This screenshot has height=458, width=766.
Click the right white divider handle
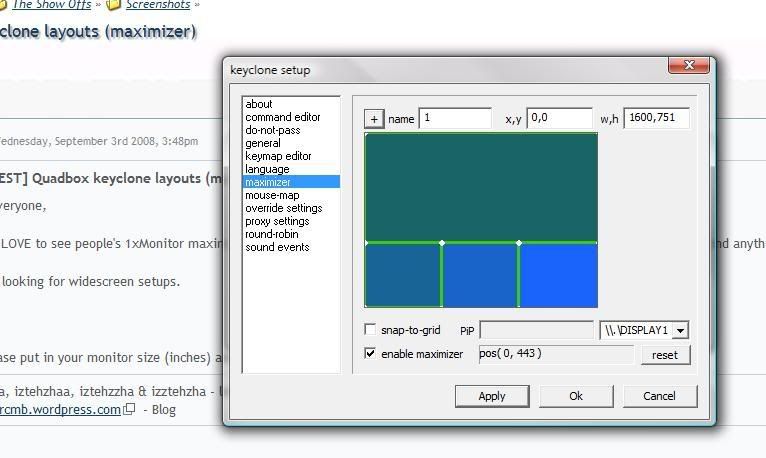pyautogui.click(x=519, y=243)
